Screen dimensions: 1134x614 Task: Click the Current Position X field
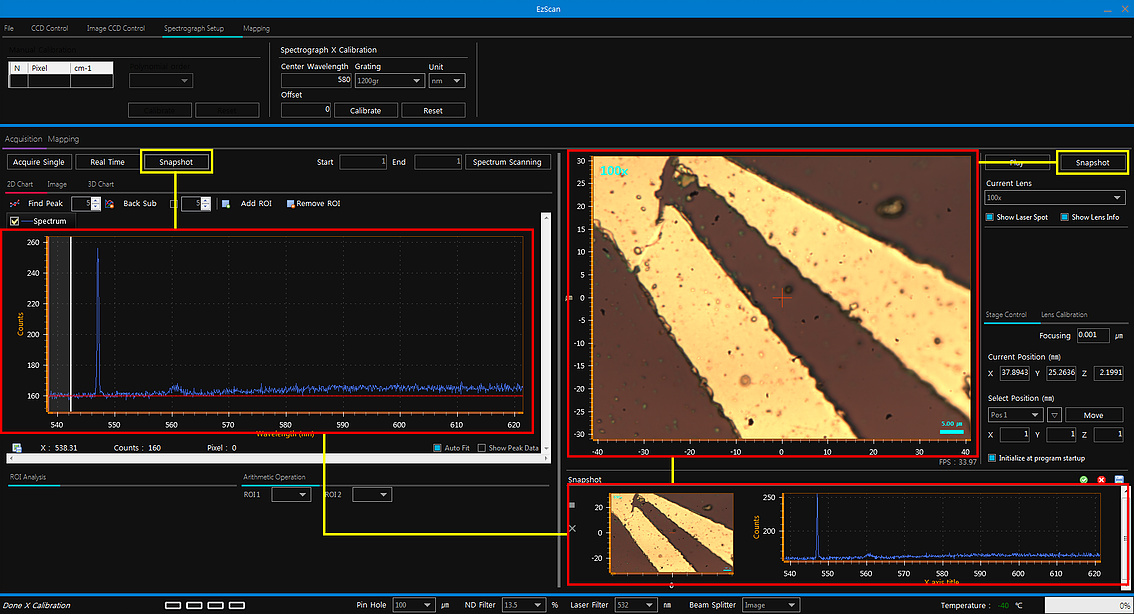pyautogui.click(x=1015, y=372)
